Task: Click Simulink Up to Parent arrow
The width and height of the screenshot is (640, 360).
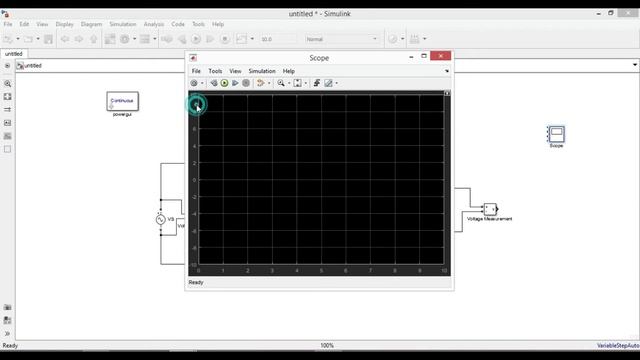Action: (x=93, y=39)
